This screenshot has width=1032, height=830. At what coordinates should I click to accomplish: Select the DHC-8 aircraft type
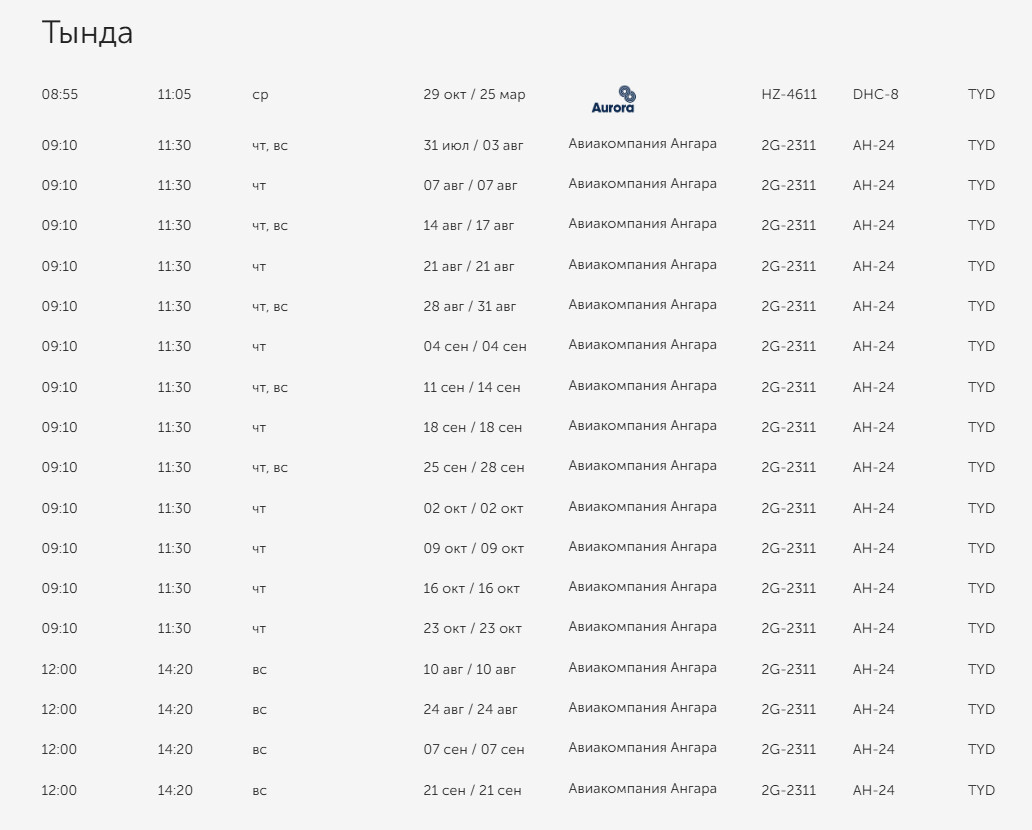(875, 94)
